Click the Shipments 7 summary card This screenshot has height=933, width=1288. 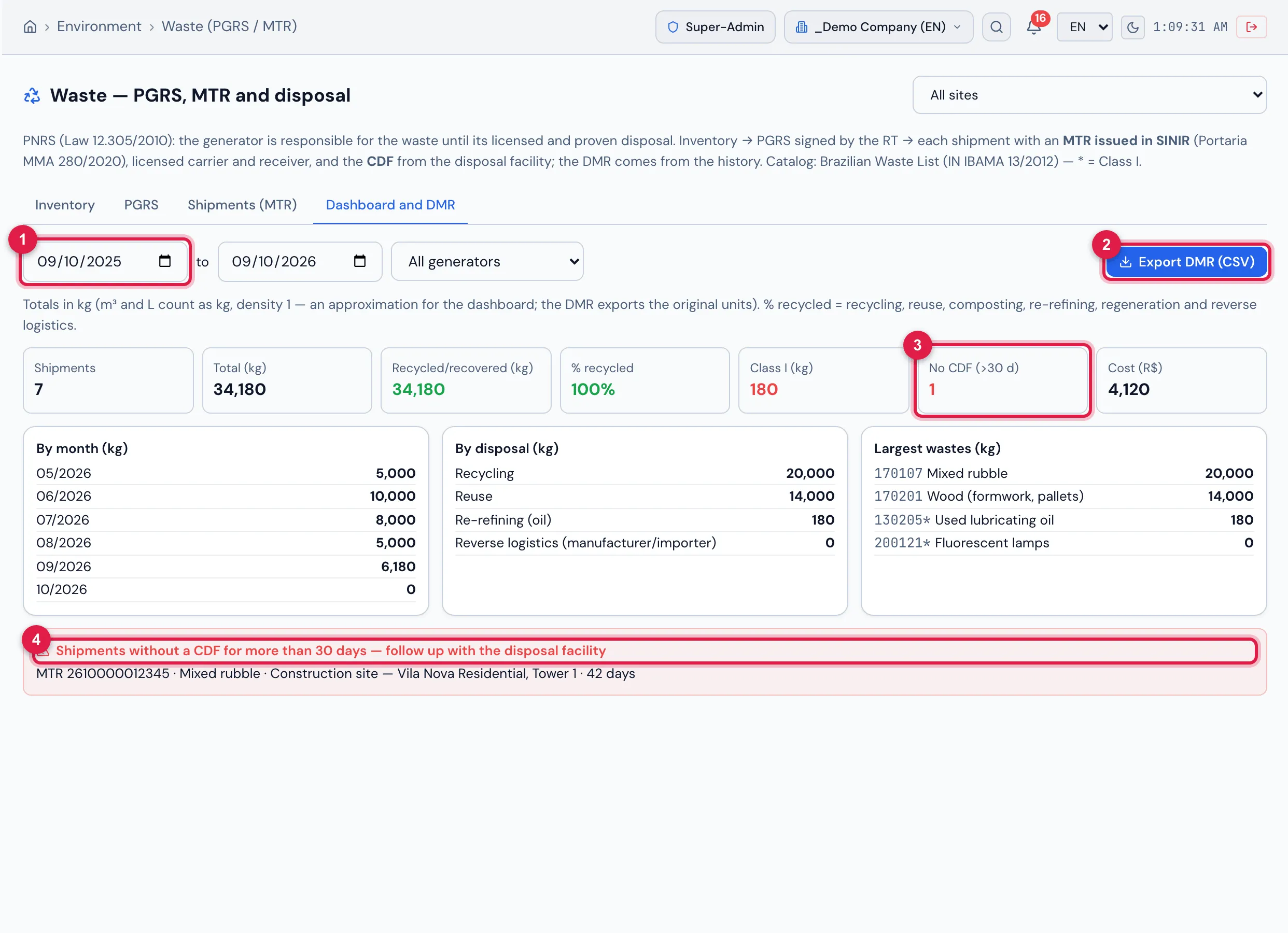(108, 380)
